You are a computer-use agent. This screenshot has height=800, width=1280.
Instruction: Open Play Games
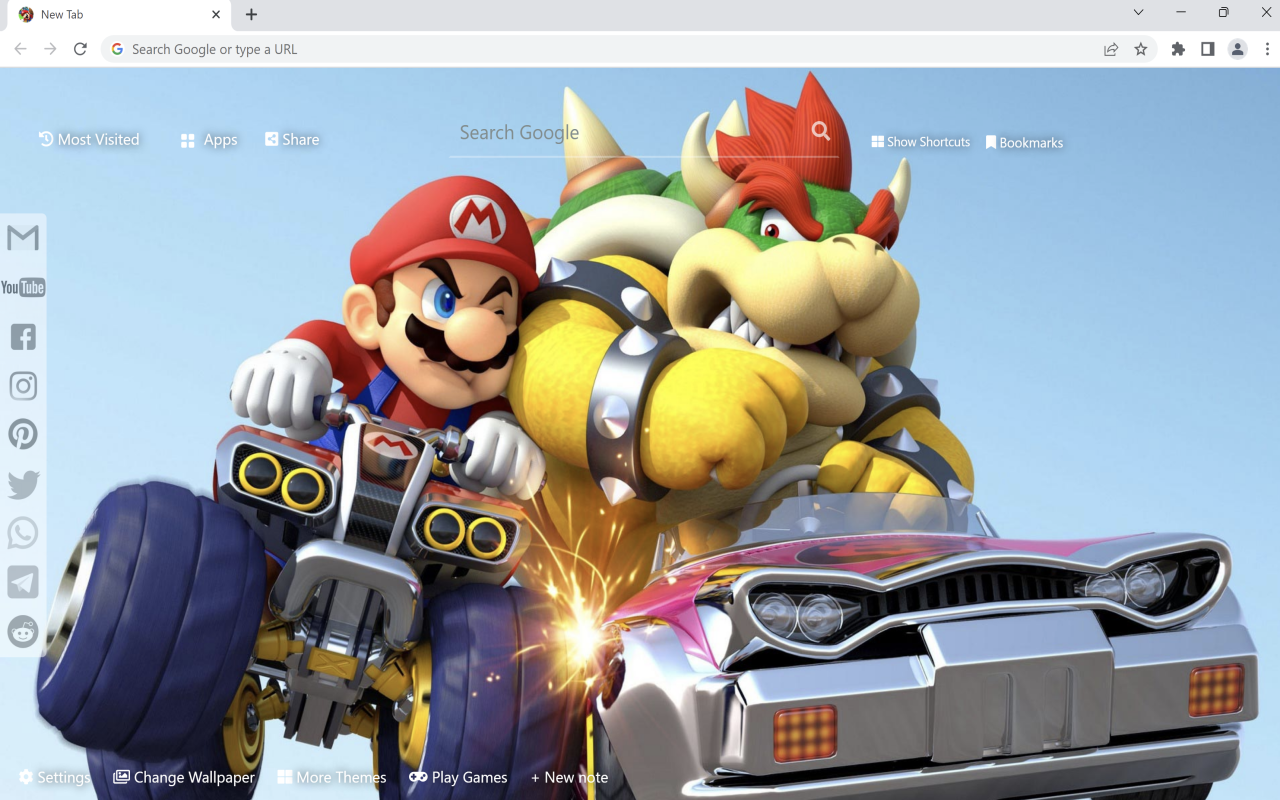tap(458, 777)
